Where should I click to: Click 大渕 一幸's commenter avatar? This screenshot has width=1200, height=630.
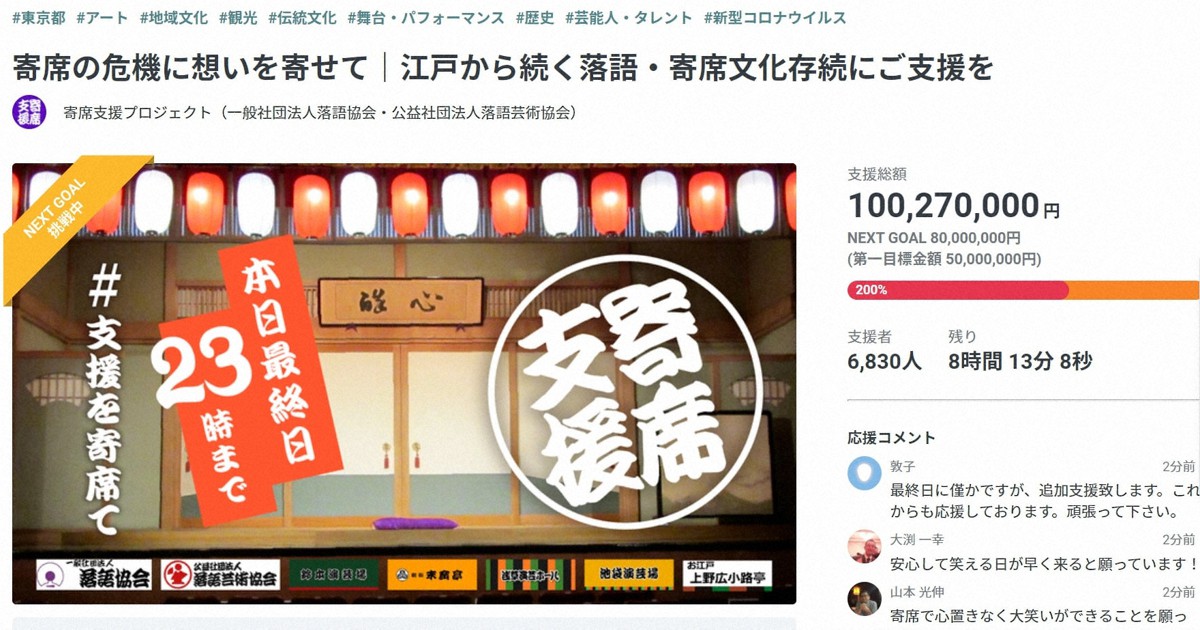(x=864, y=546)
